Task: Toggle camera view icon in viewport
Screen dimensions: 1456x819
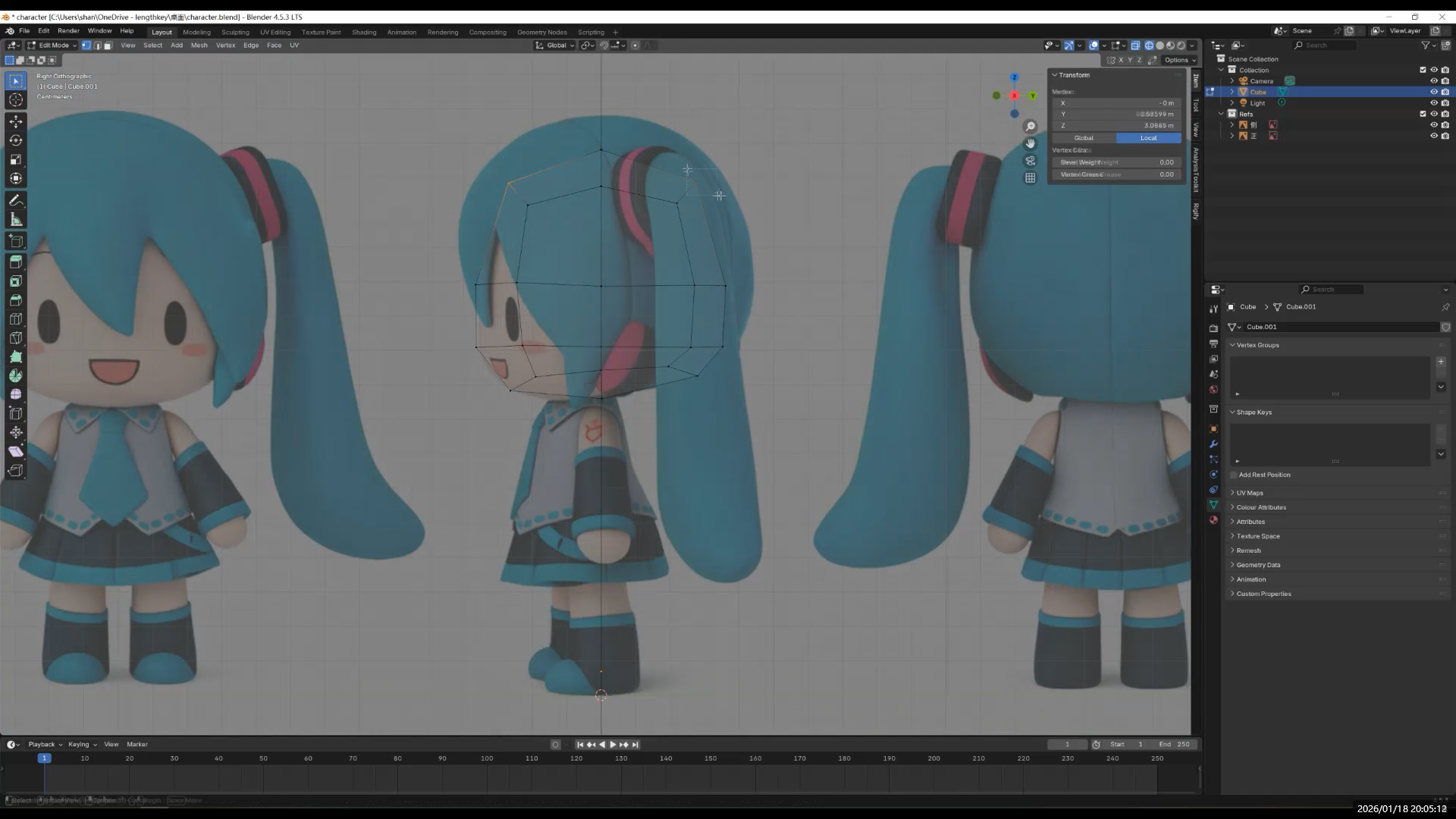Action: (1030, 161)
